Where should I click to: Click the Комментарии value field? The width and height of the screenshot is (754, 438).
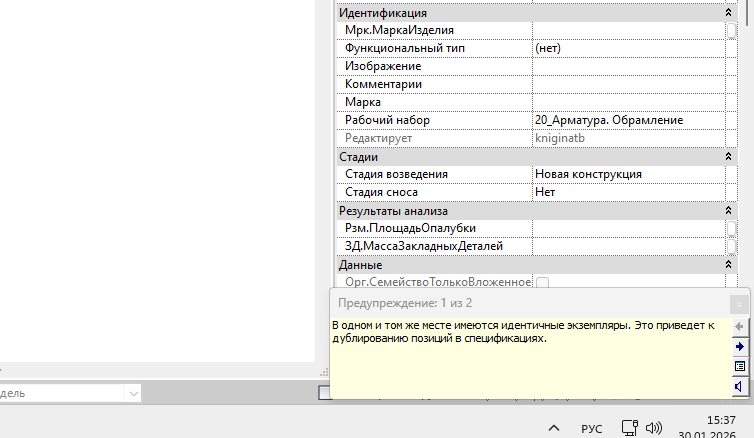click(628, 84)
